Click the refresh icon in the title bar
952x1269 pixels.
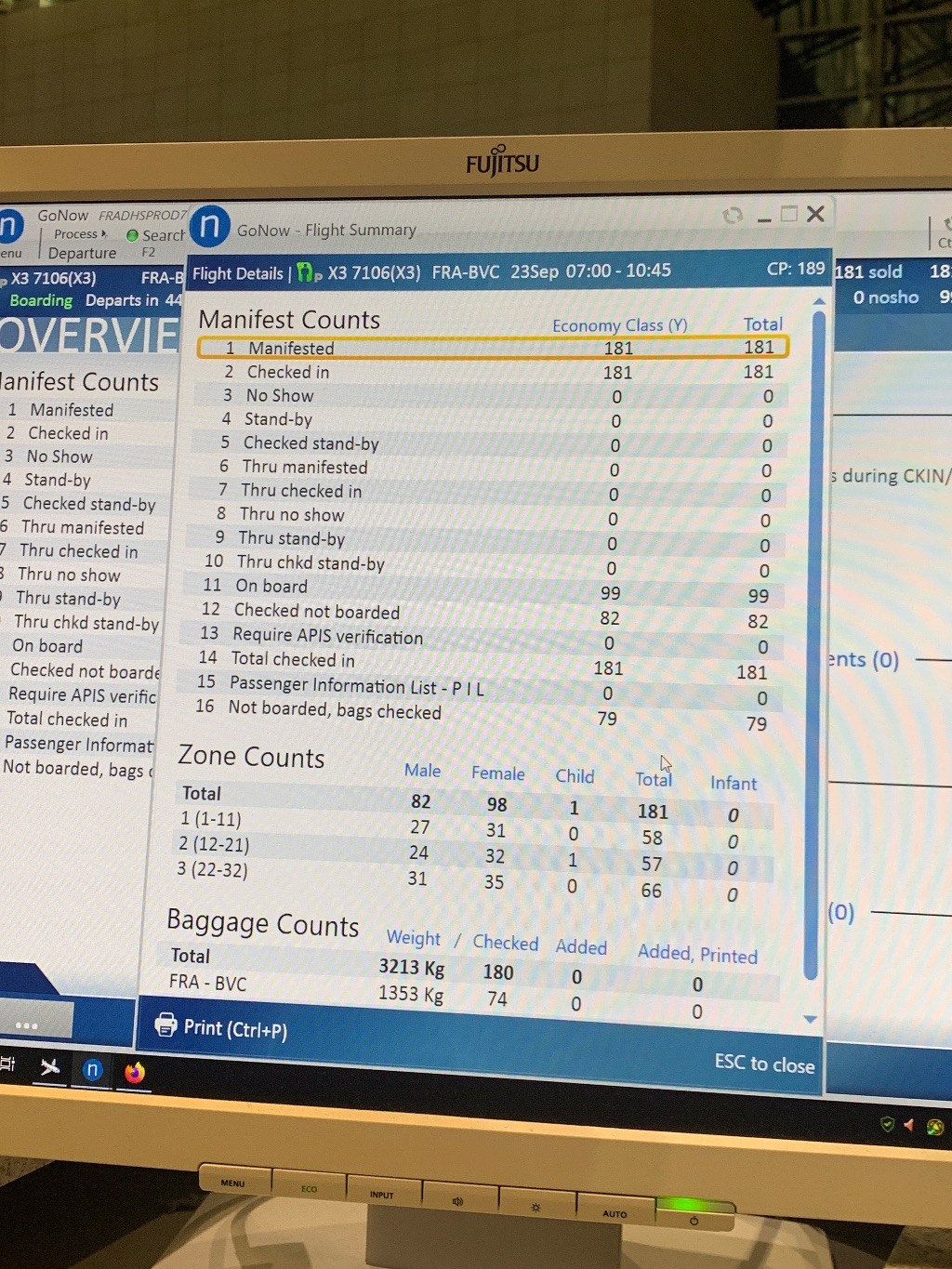pos(733,216)
